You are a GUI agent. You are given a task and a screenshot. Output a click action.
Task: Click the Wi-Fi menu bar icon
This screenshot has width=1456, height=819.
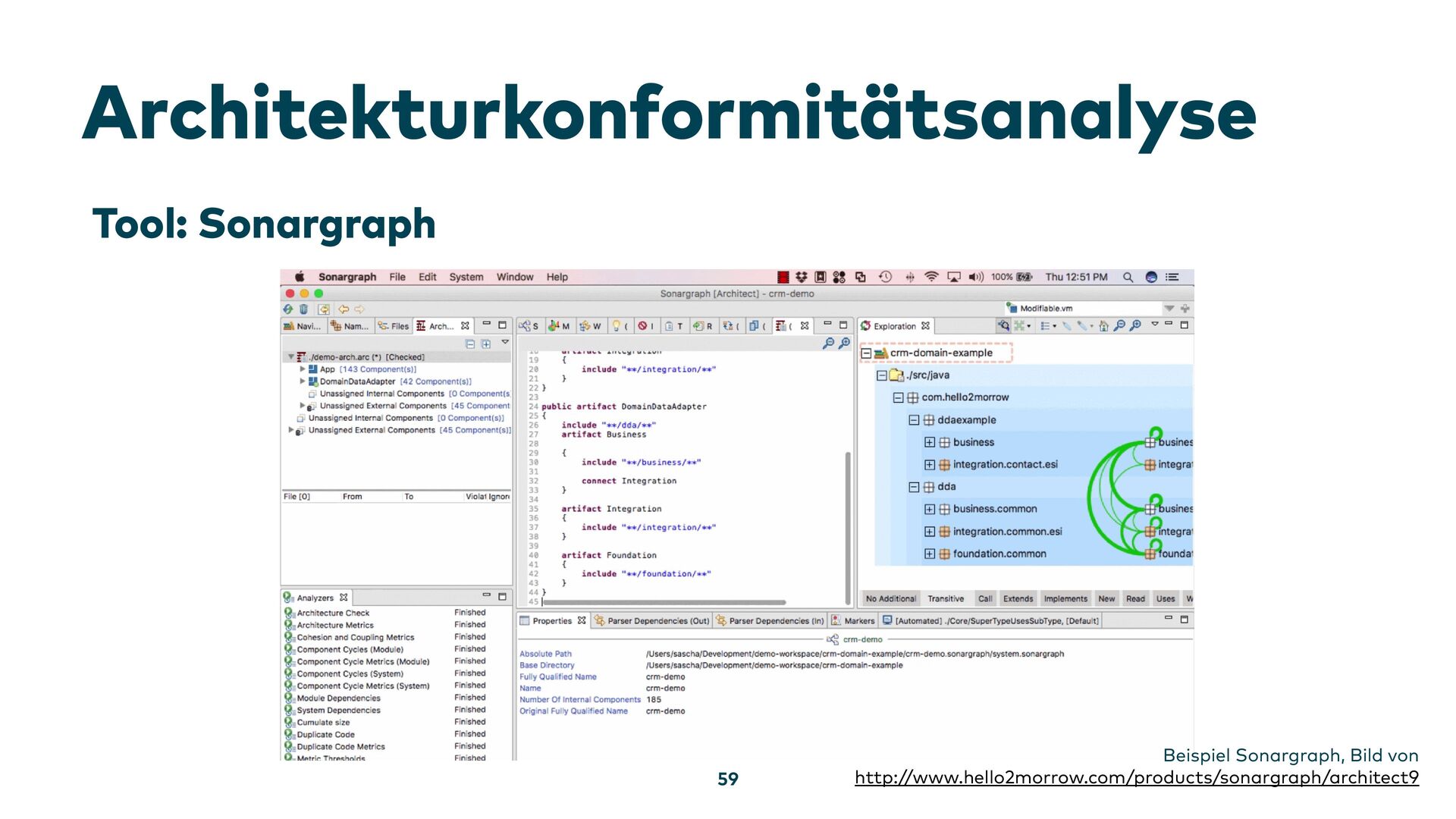(x=931, y=278)
